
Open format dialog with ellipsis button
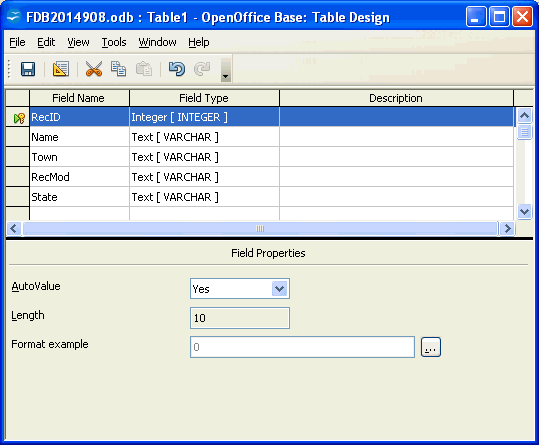(431, 347)
